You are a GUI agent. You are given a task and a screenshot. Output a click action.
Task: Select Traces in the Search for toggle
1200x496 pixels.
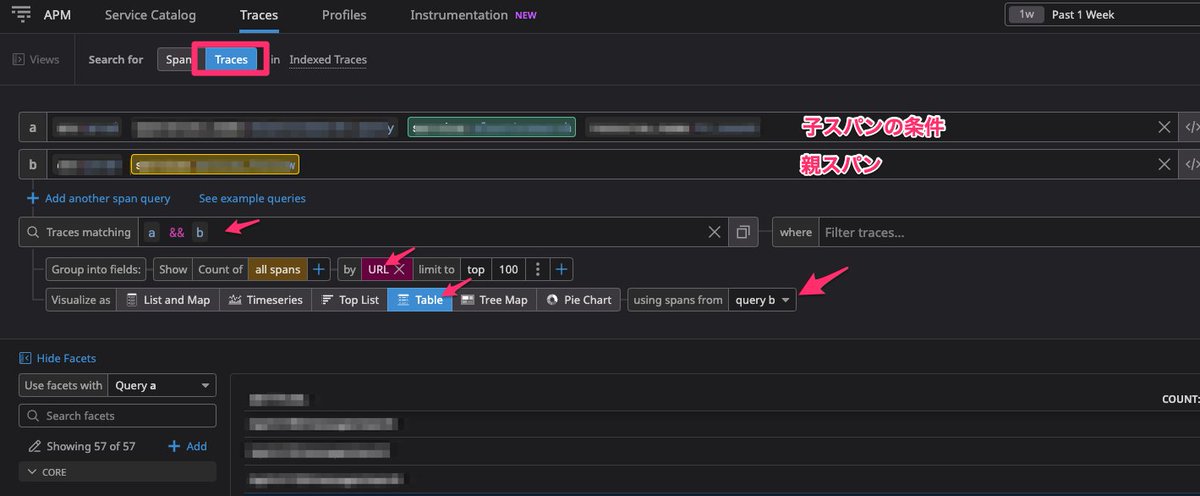click(x=231, y=60)
